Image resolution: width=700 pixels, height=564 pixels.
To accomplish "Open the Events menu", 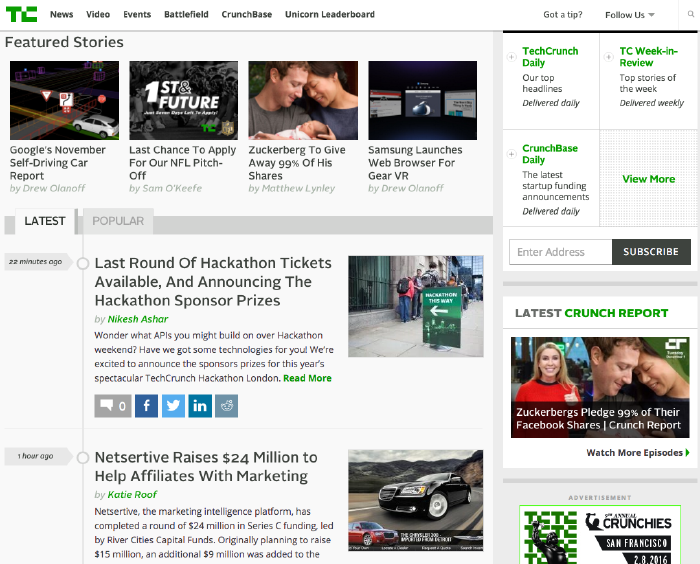I will click(x=137, y=14).
